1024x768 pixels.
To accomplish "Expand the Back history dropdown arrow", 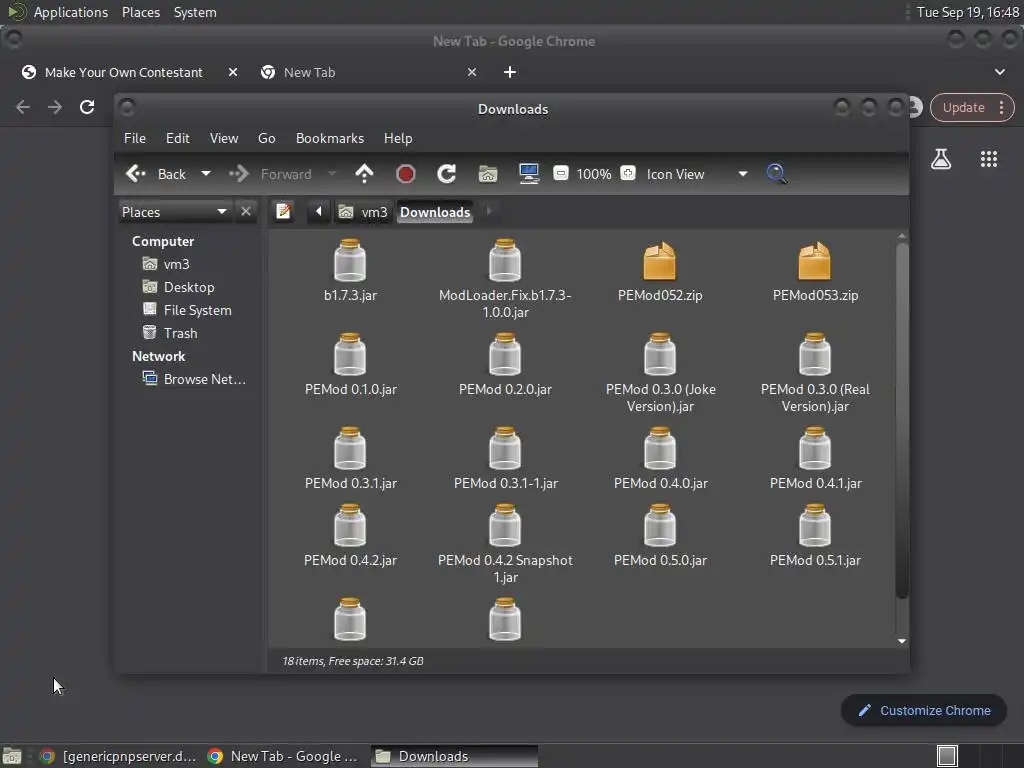I will (206, 174).
